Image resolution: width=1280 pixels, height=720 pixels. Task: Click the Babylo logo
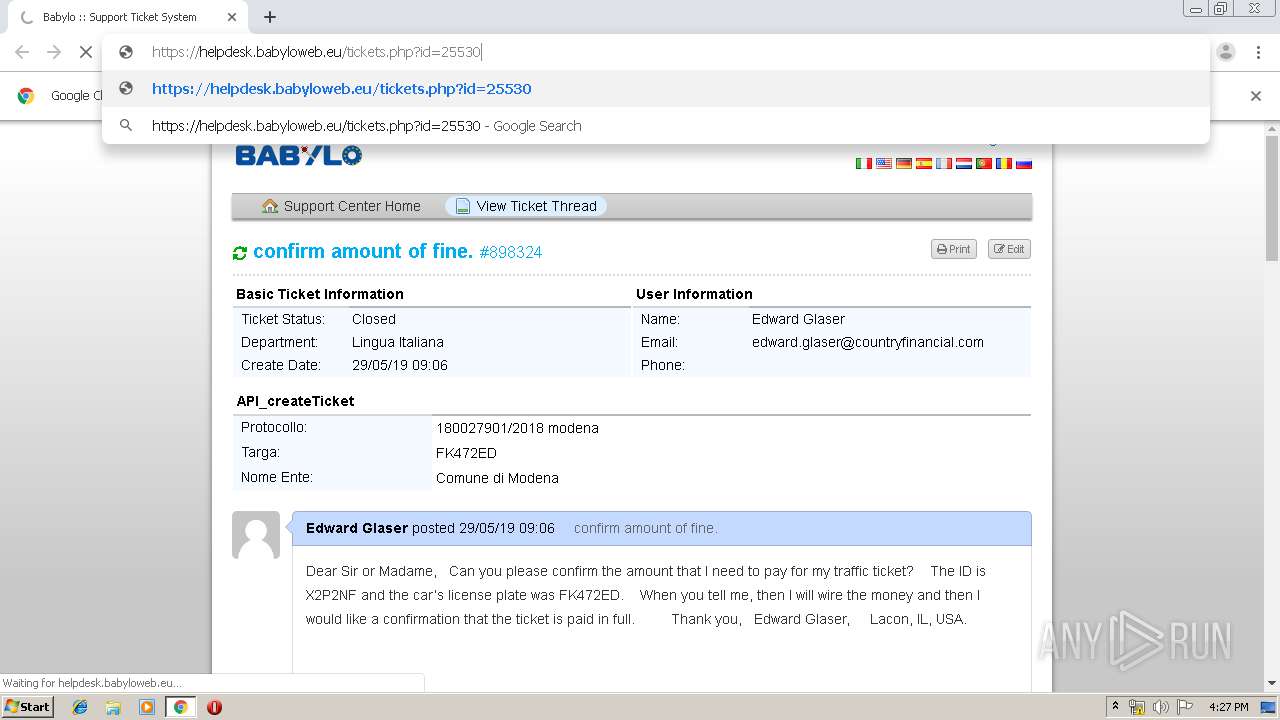[x=298, y=155]
